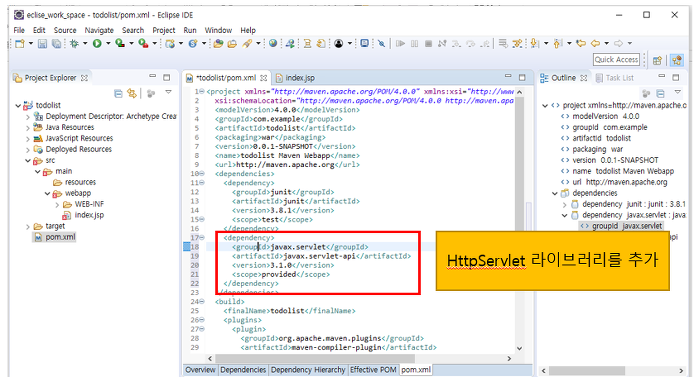Open the File menu
Viewport: 694px width, 377px height.
pyautogui.click(x=19, y=30)
